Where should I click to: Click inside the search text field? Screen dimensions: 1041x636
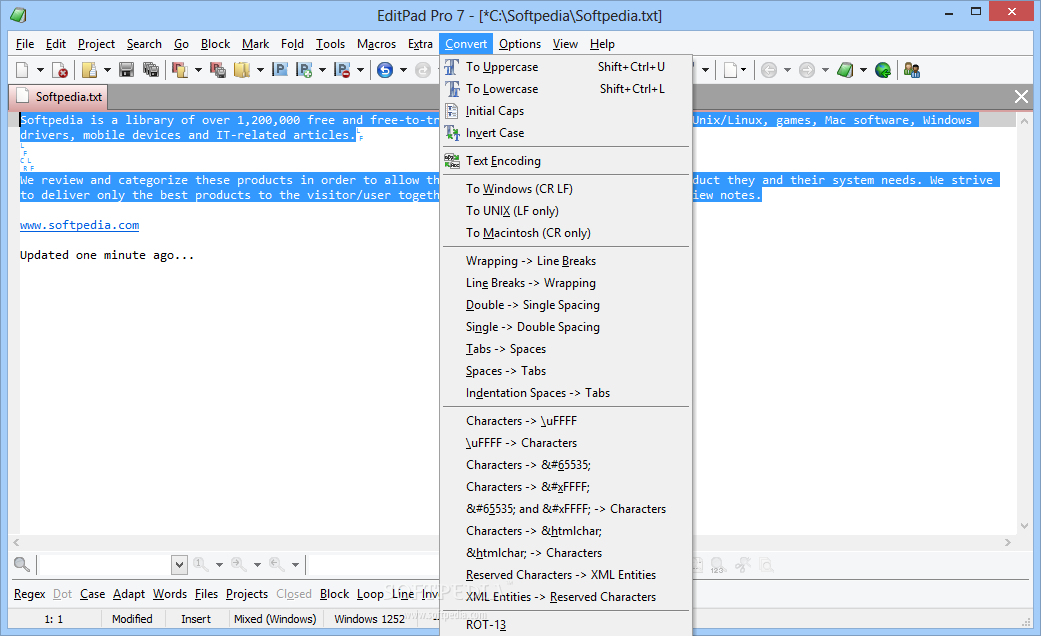105,565
